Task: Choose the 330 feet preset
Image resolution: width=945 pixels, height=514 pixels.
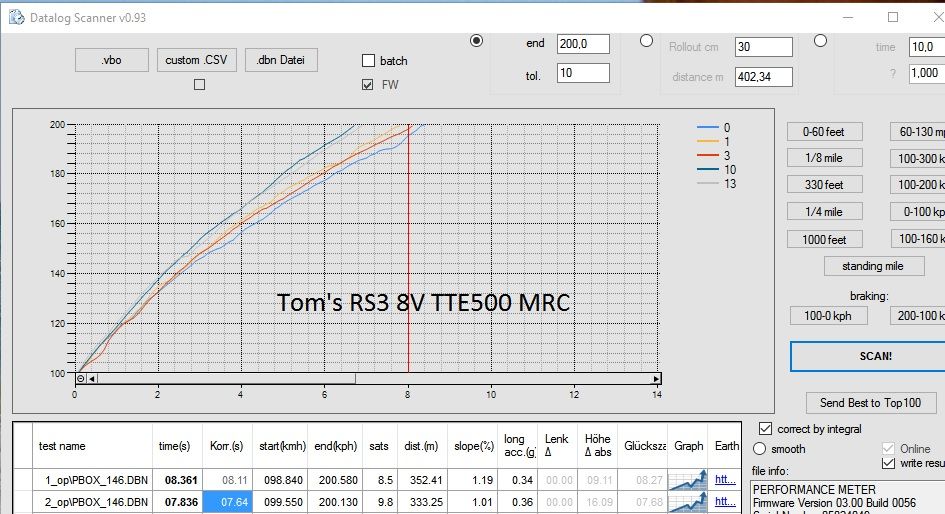Action: (x=824, y=185)
